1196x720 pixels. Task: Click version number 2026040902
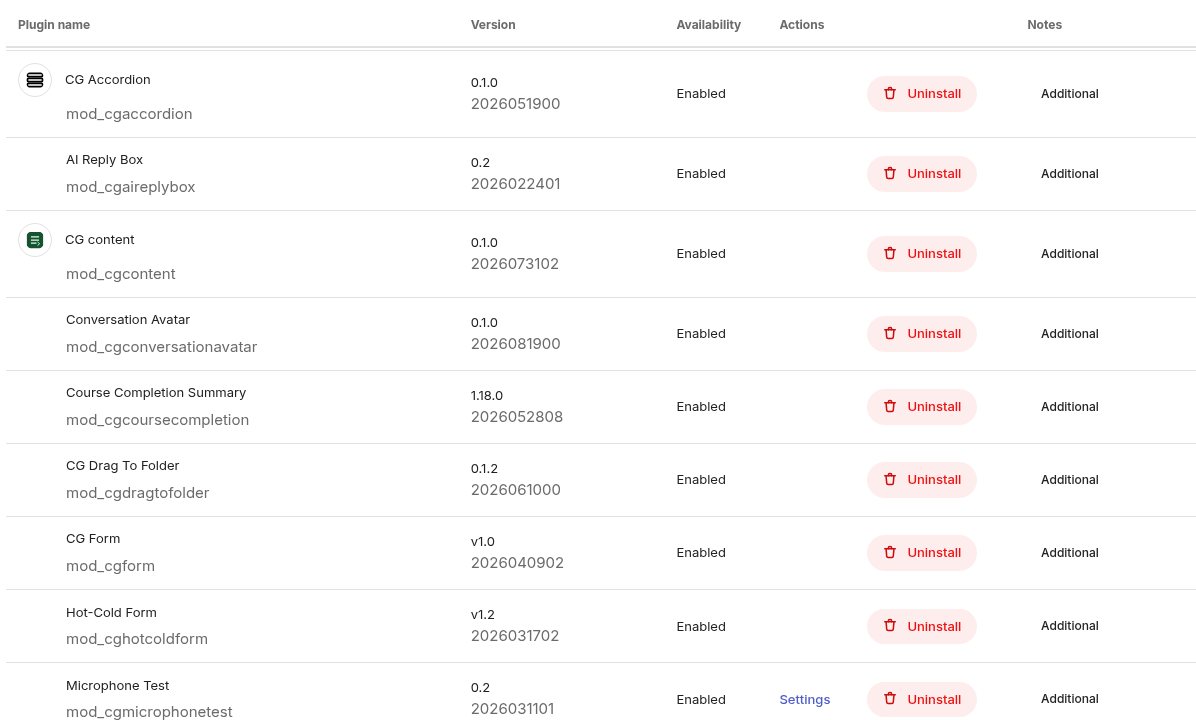(x=517, y=563)
